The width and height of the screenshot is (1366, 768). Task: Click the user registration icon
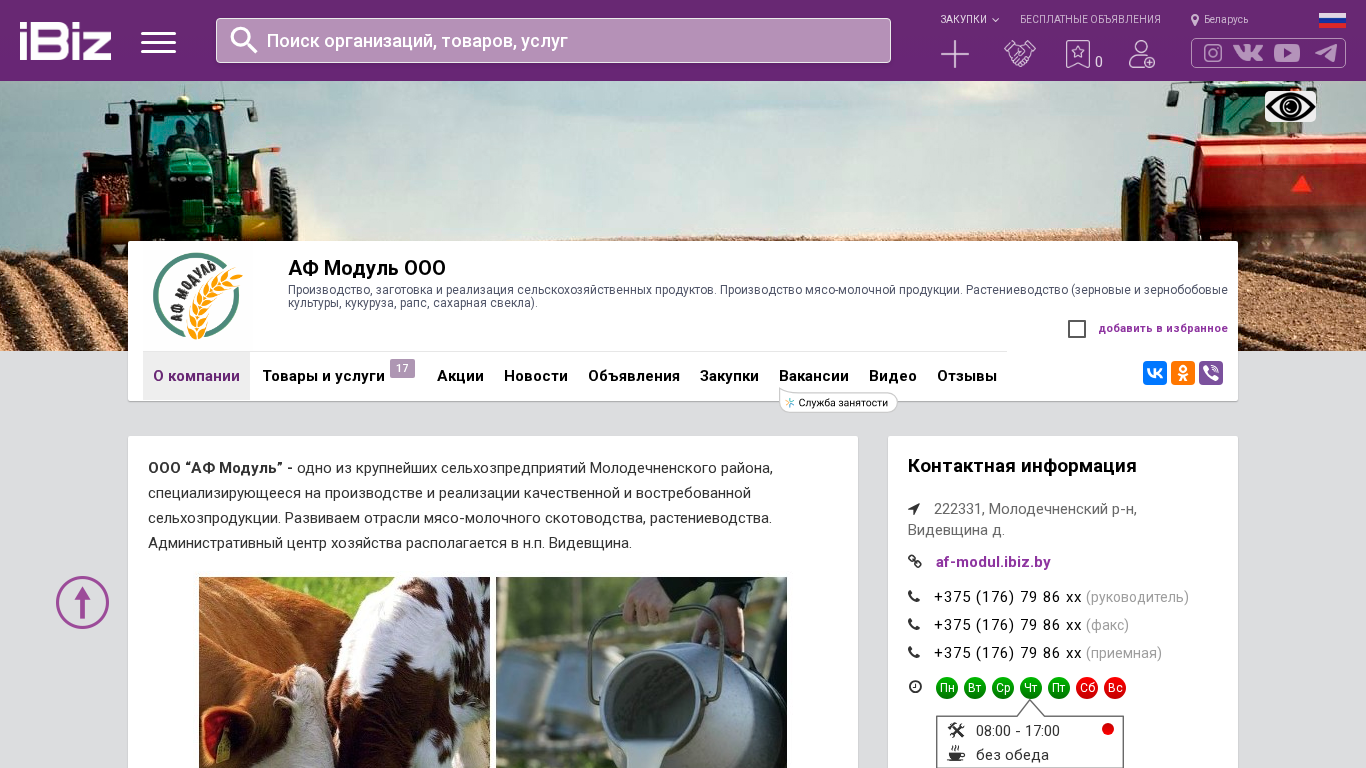pyautogui.click(x=1142, y=54)
